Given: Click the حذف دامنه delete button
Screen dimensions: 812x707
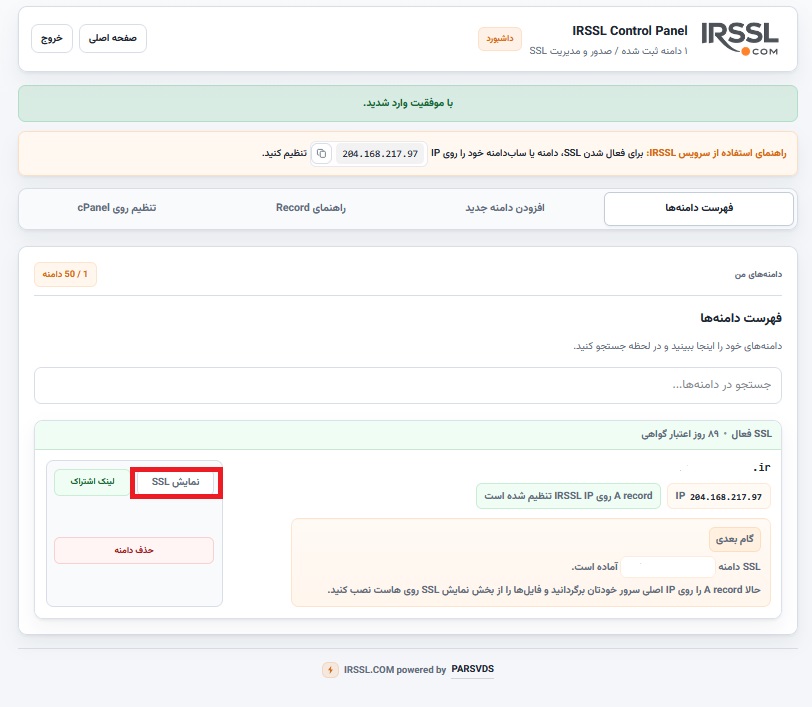Looking at the screenshot, I should (134, 550).
